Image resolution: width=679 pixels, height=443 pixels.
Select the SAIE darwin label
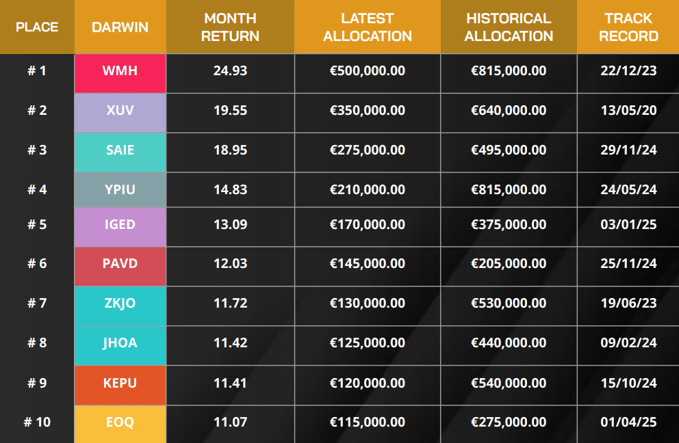pyautogui.click(x=120, y=149)
